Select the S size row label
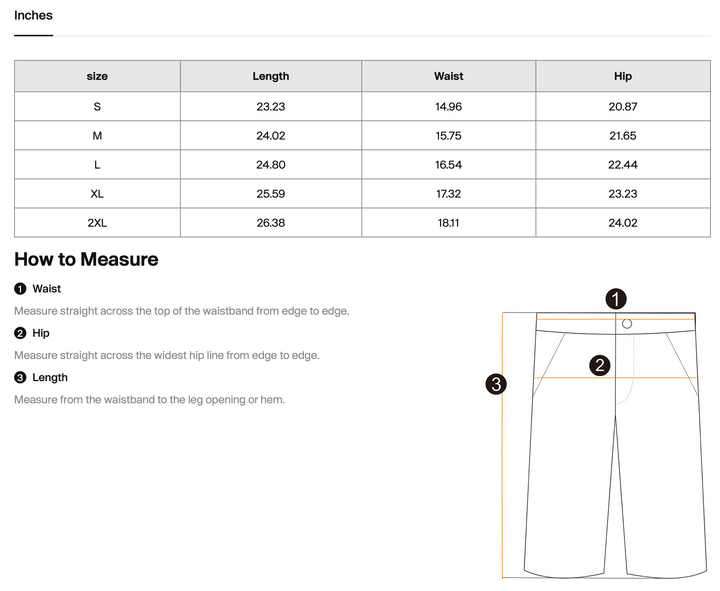 tap(97, 107)
